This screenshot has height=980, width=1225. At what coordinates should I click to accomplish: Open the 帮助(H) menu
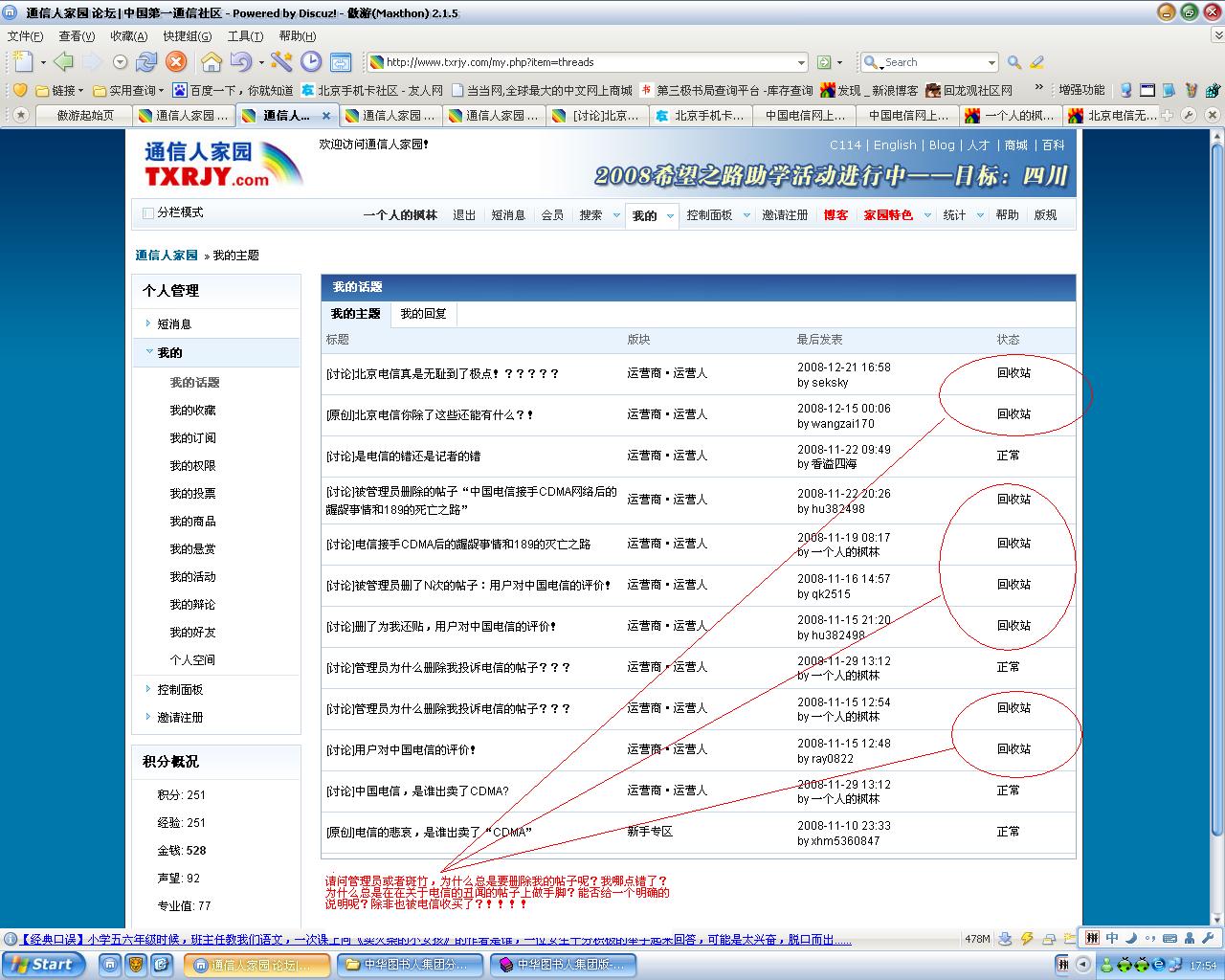(x=297, y=36)
